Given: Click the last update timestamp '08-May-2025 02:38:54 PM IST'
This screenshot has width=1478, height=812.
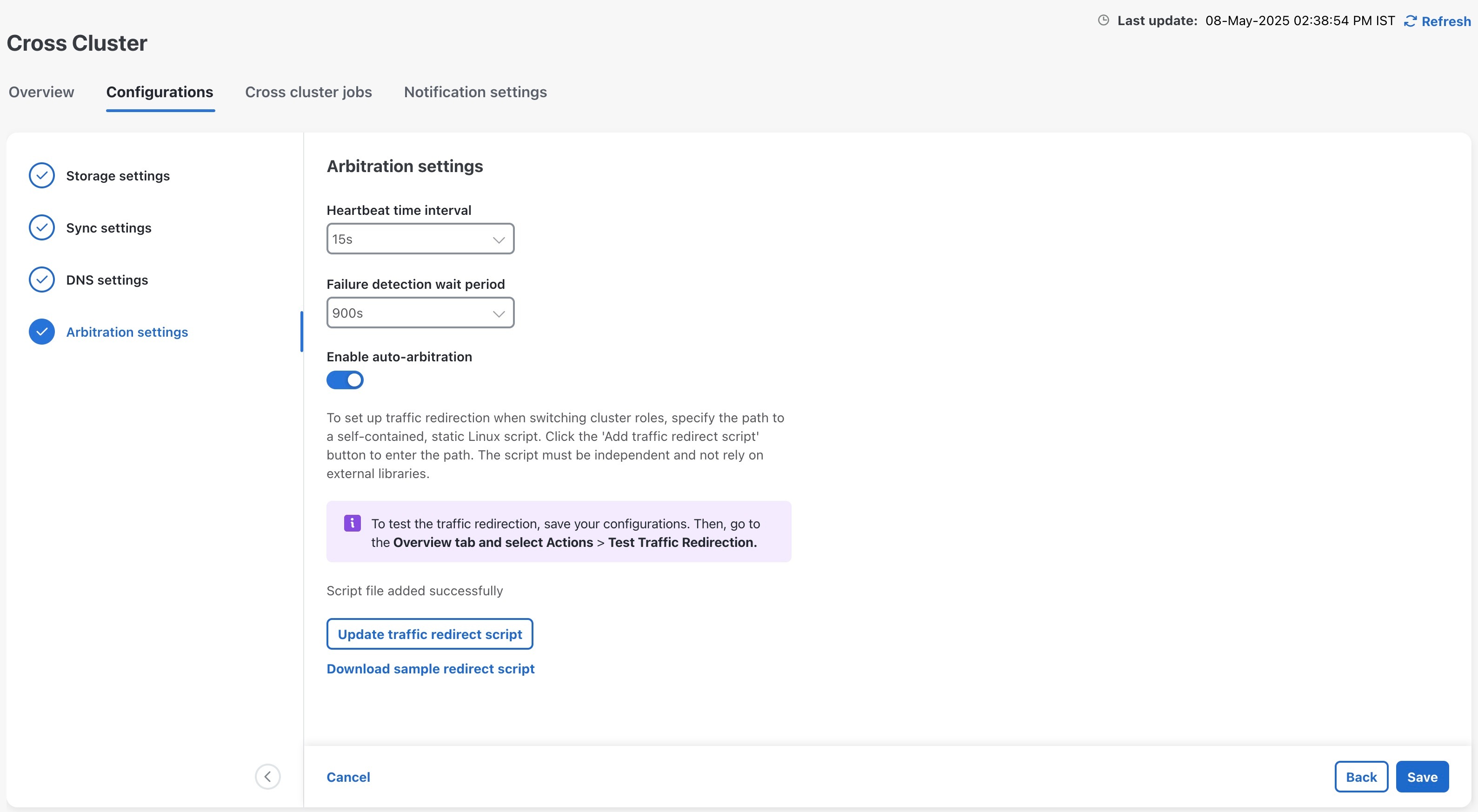Looking at the screenshot, I should pyautogui.click(x=1299, y=20).
